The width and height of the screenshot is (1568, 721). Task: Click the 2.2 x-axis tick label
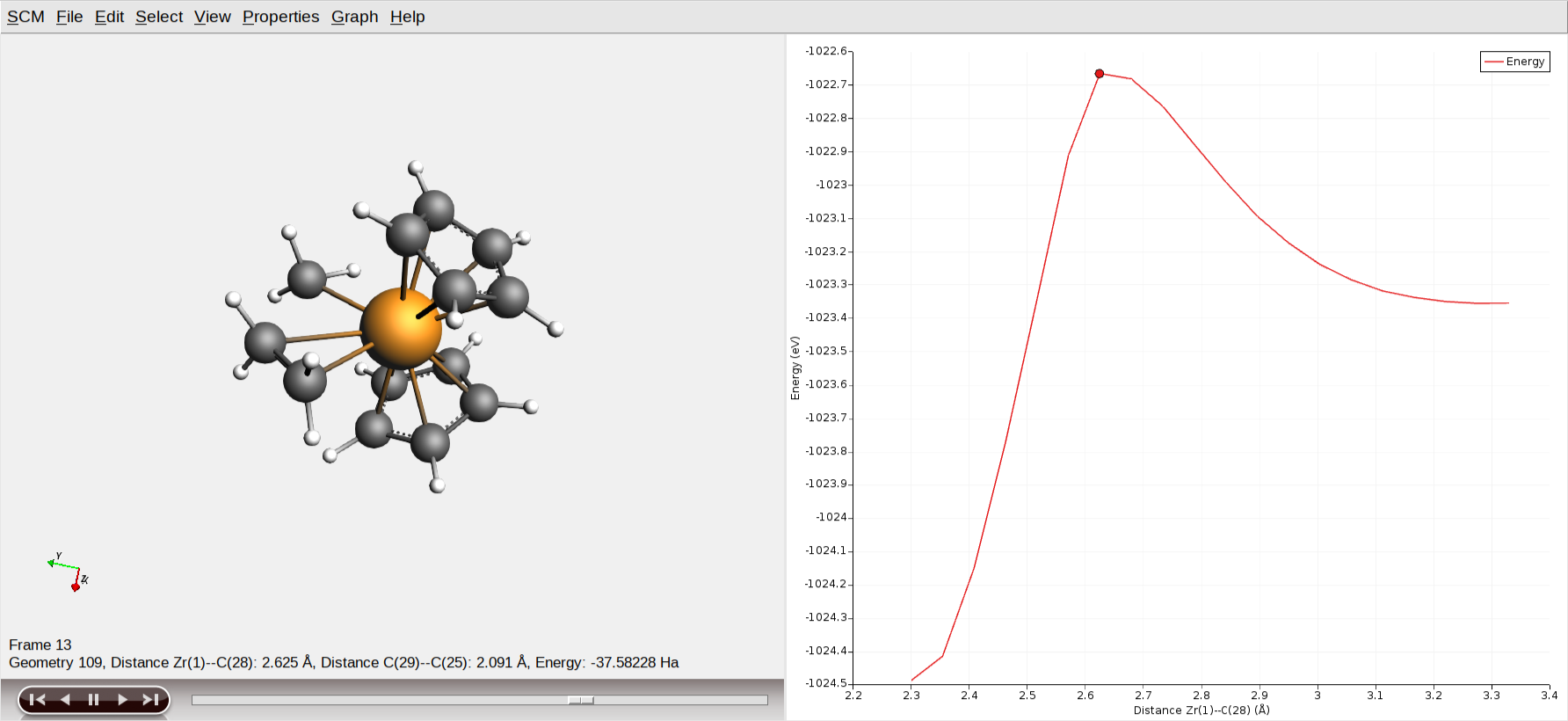(853, 696)
